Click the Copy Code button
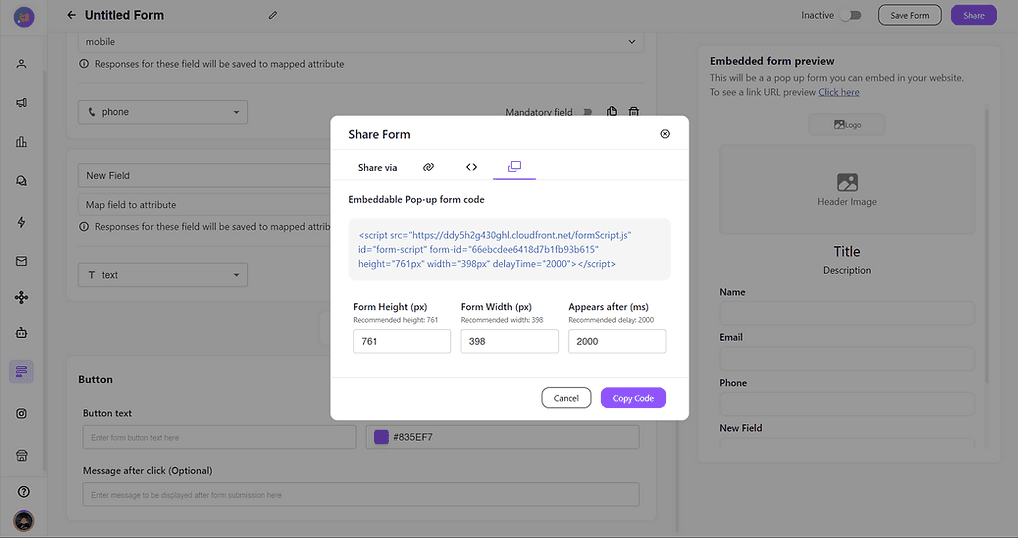This screenshot has height=538, width=1018. coord(633,398)
